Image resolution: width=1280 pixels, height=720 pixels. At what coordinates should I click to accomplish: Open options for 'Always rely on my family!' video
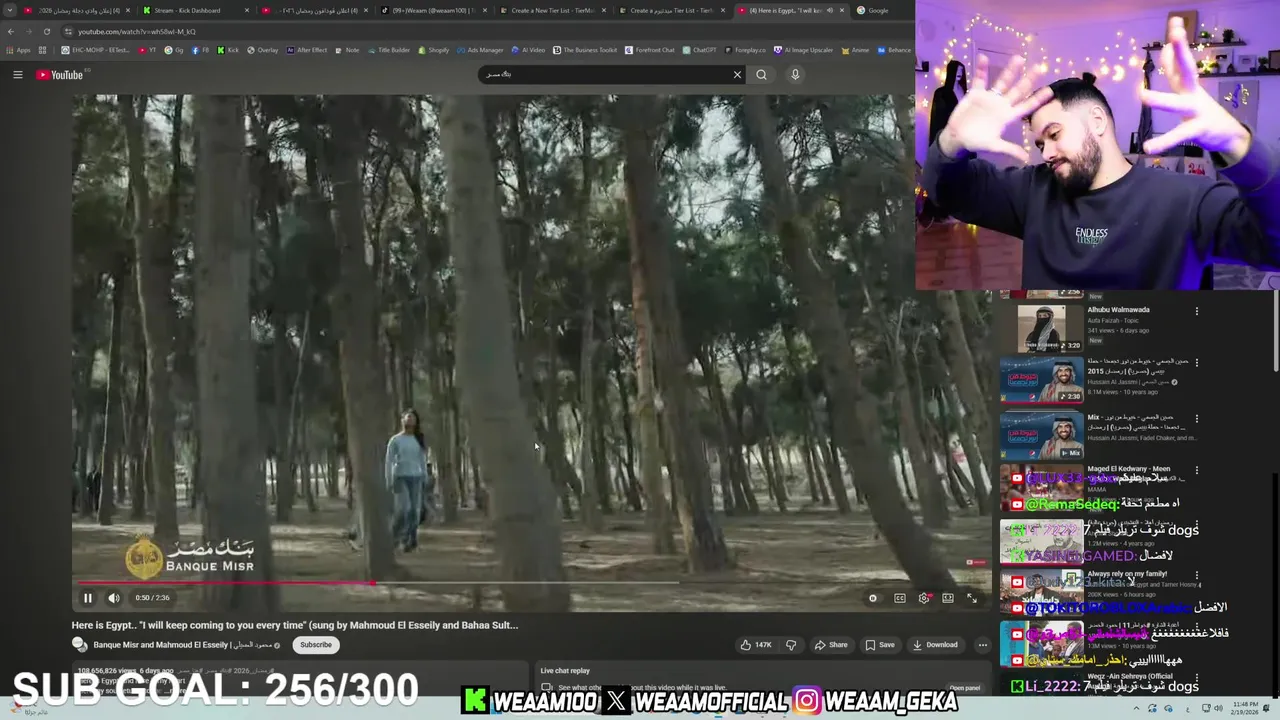pyautogui.click(x=1196, y=575)
